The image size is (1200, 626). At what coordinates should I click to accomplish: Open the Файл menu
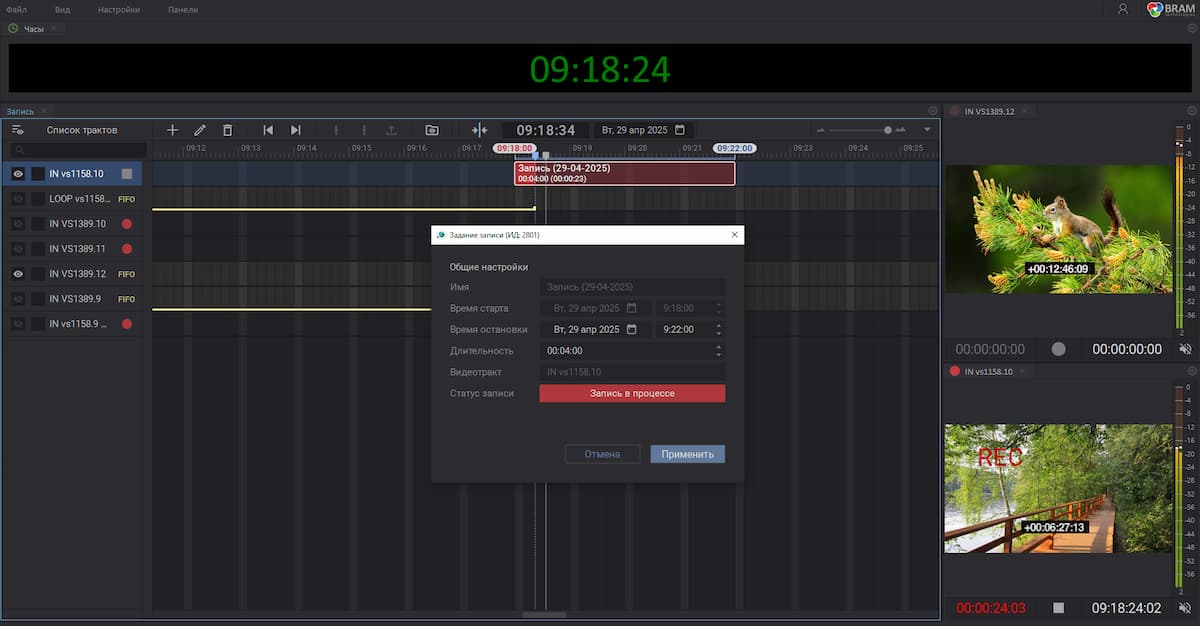click(16, 9)
